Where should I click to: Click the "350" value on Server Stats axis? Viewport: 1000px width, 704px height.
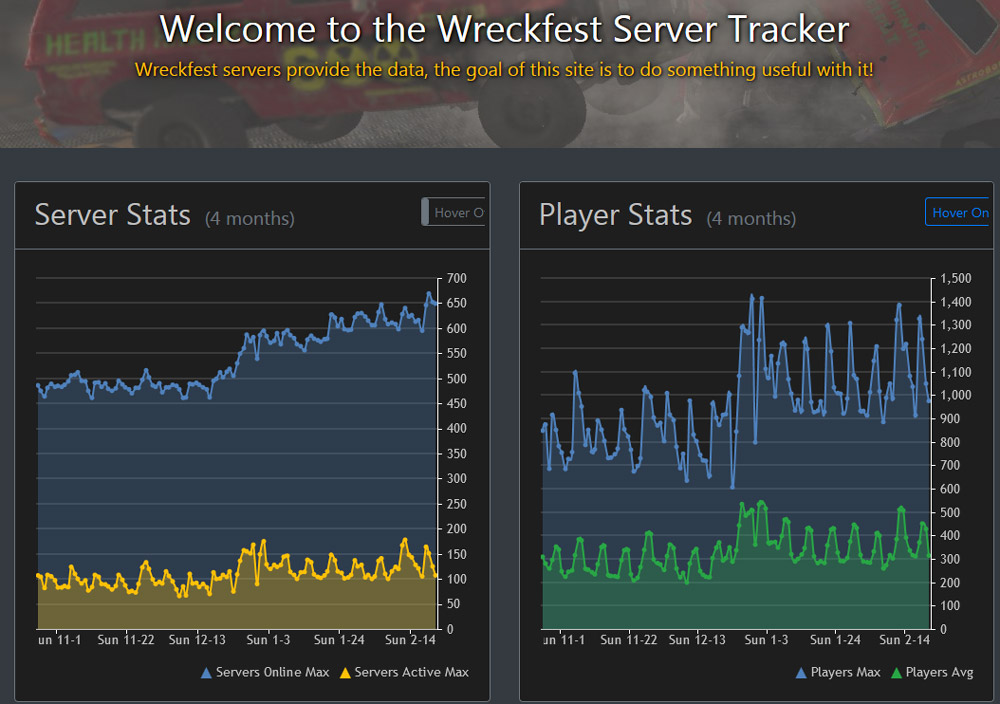click(457, 454)
